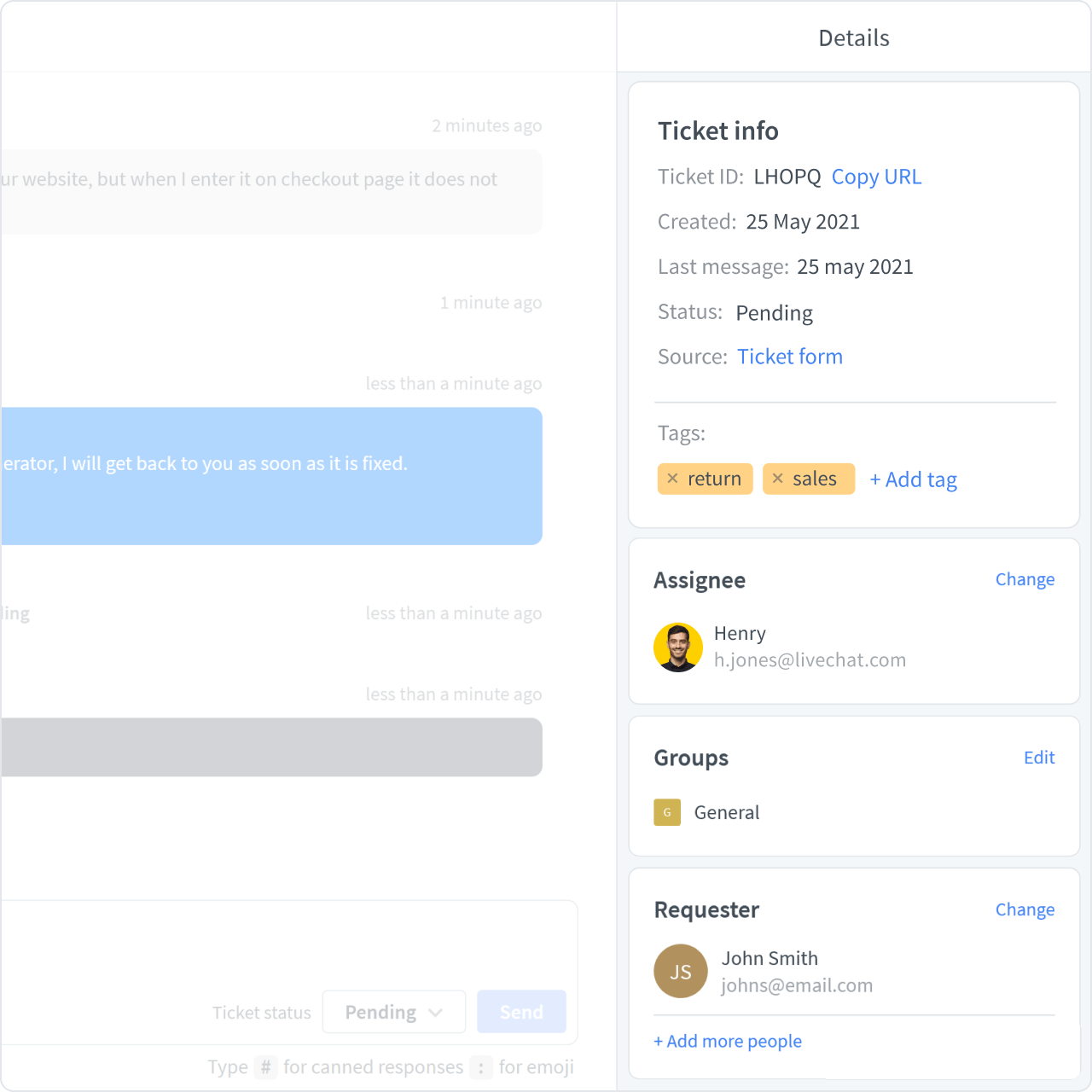Click the JS requester avatar
1092x1092 pixels.
pyautogui.click(x=680, y=971)
